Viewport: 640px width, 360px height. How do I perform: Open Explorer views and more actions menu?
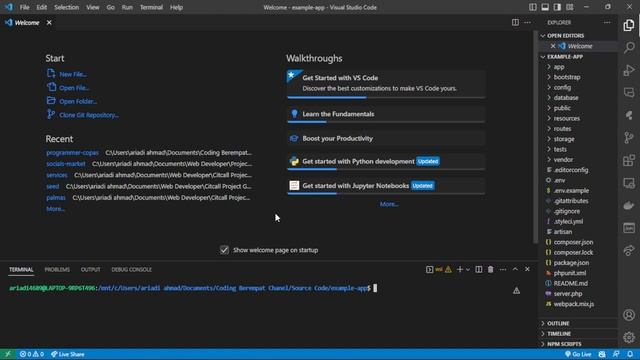coord(607,22)
